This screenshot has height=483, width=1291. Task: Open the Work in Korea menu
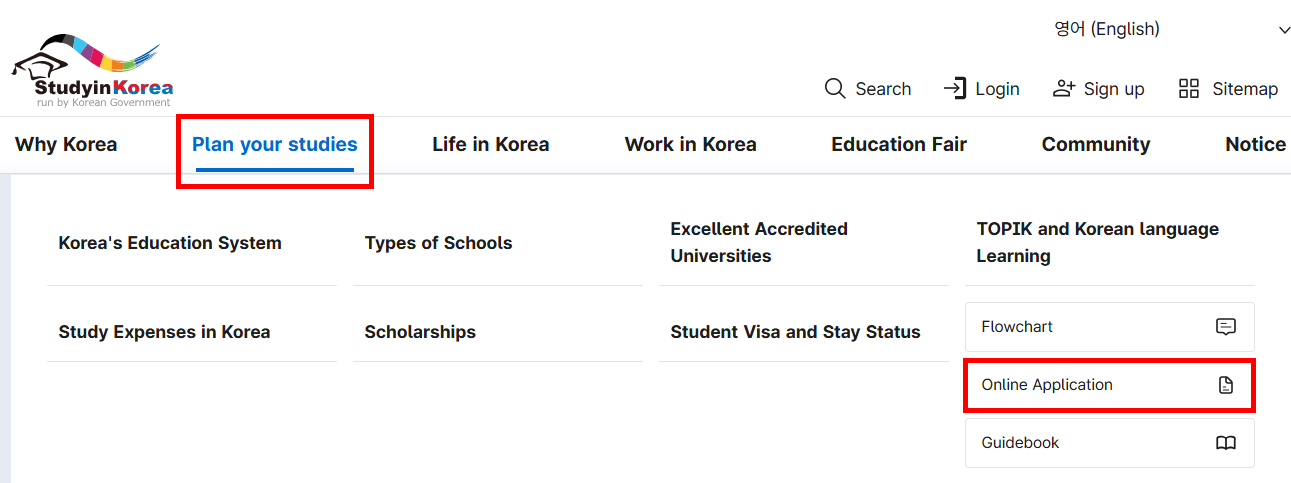pyautogui.click(x=690, y=144)
